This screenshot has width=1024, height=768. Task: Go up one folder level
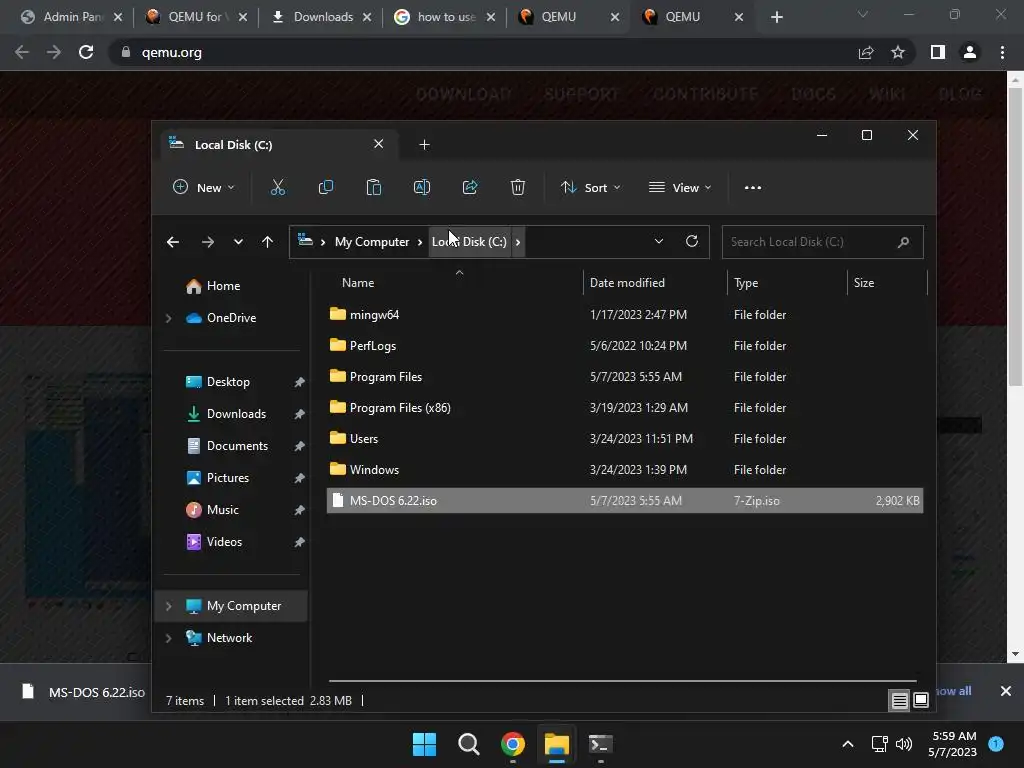267,242
